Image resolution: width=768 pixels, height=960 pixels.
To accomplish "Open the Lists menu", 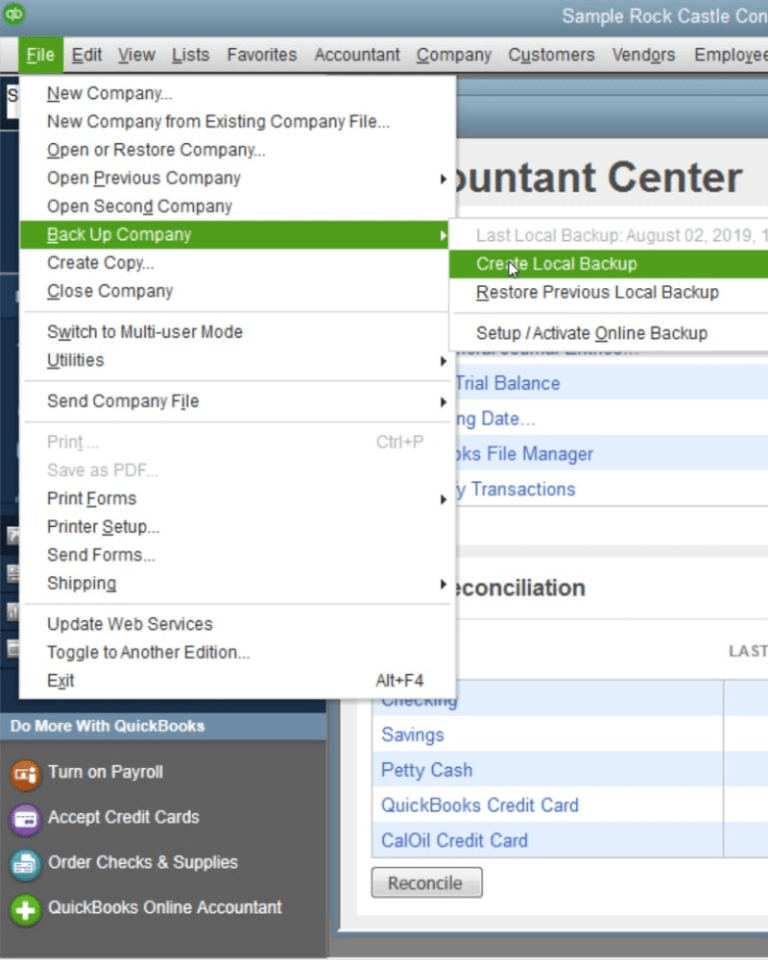I will [190, 55].
